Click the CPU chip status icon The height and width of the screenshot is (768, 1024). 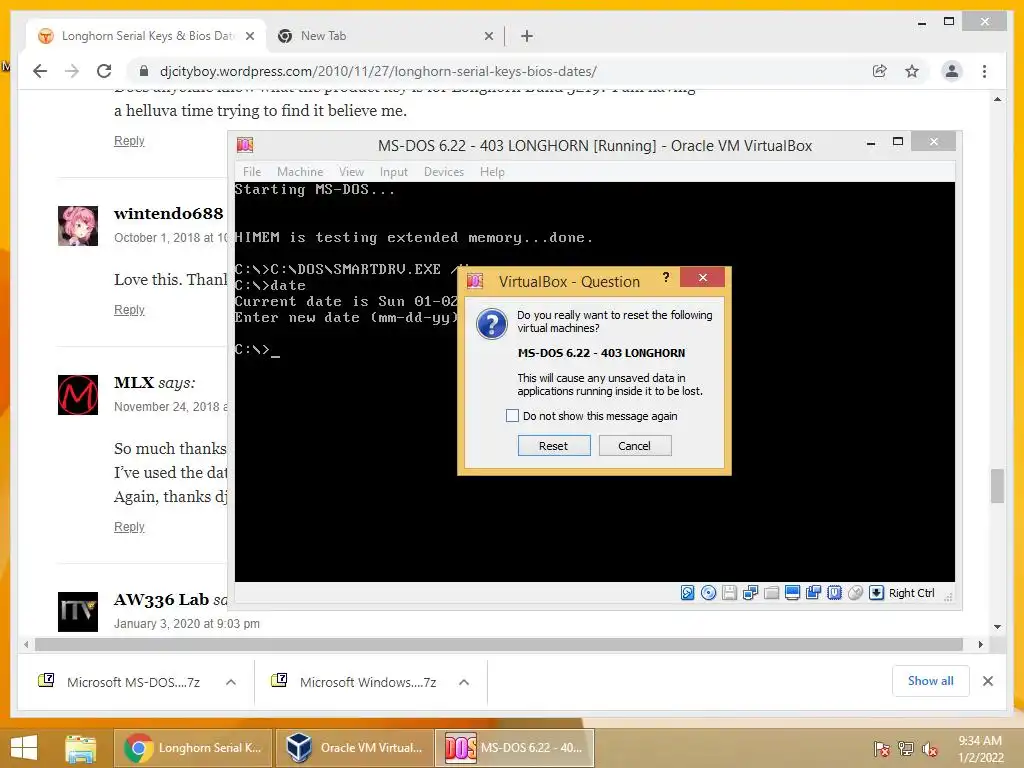point(834,593)
